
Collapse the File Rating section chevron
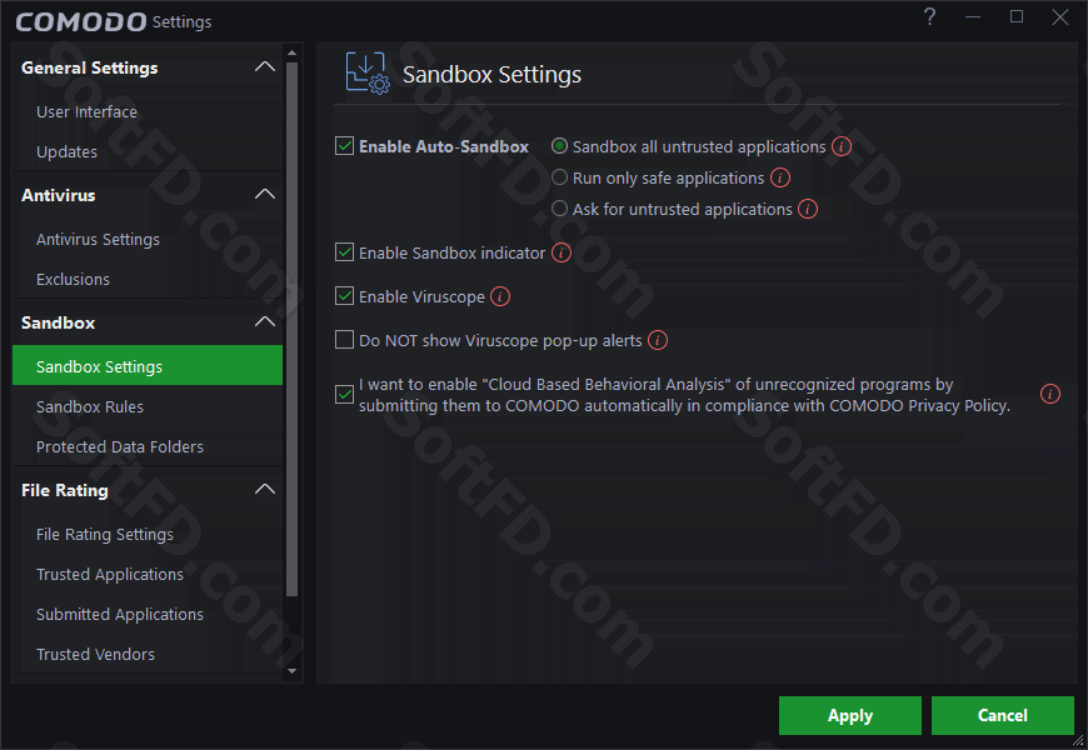265,489
